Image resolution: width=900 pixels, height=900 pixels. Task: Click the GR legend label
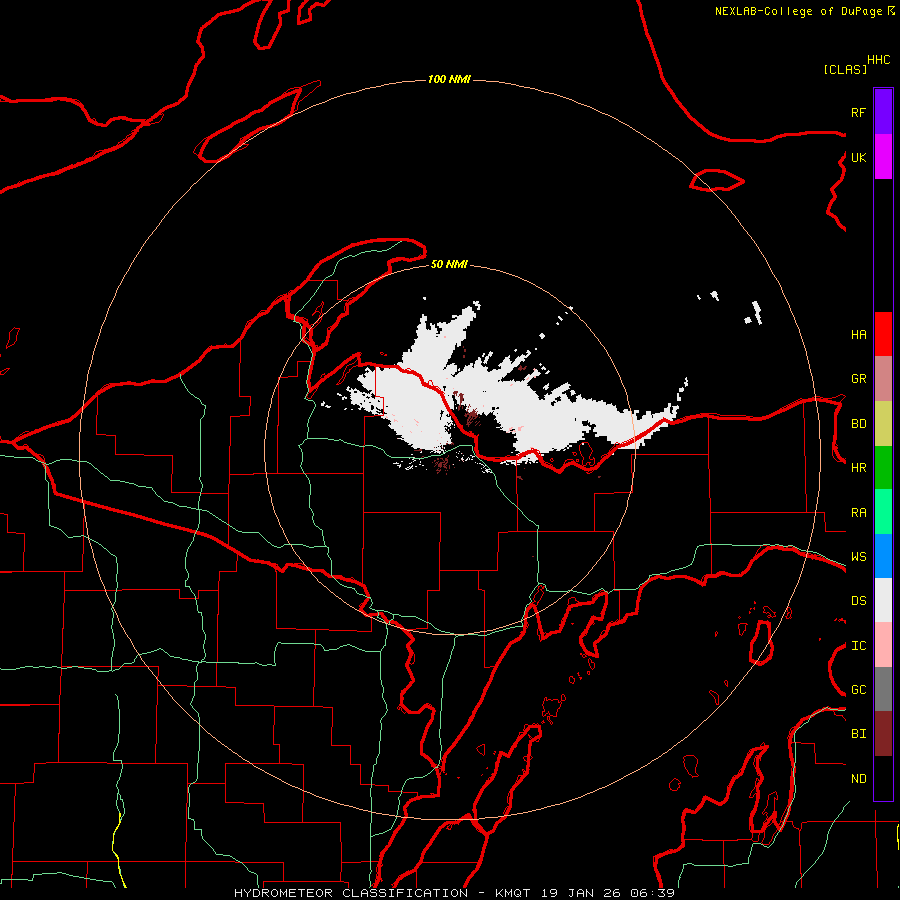pos(858,379)
